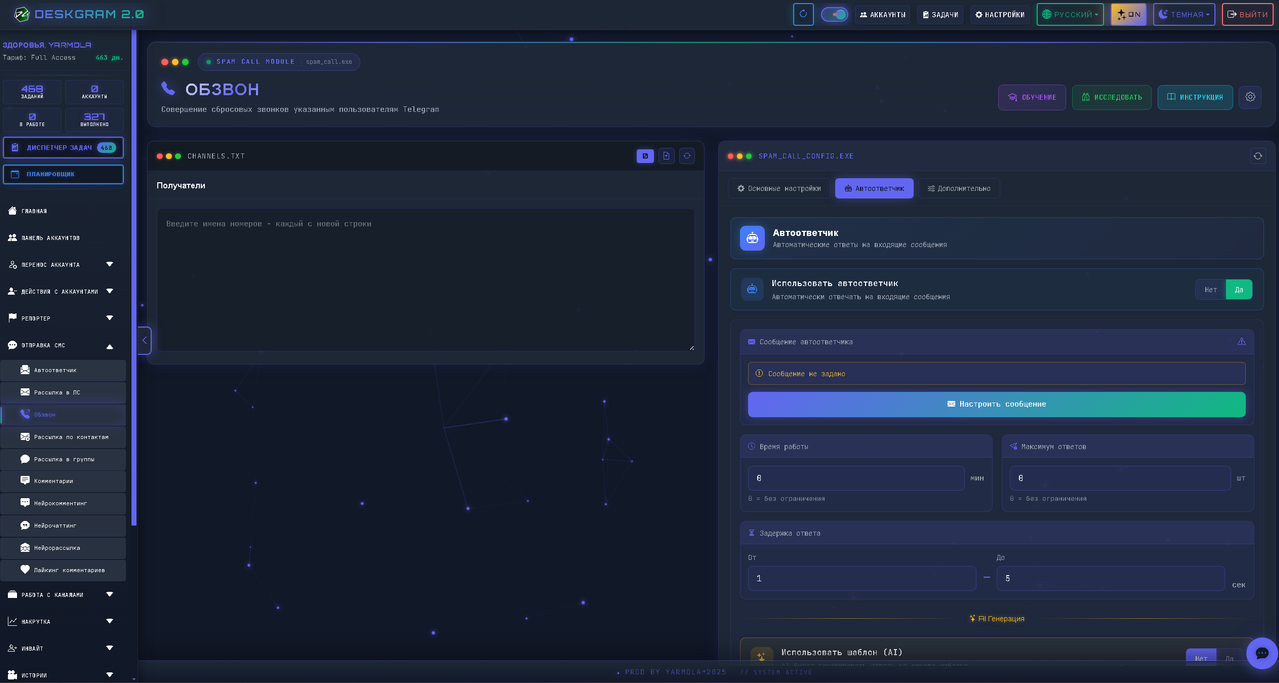This screenshot has width=1279, height=683.
Task: Click the refresh icon in top bar
Action: tap(803, 14)
